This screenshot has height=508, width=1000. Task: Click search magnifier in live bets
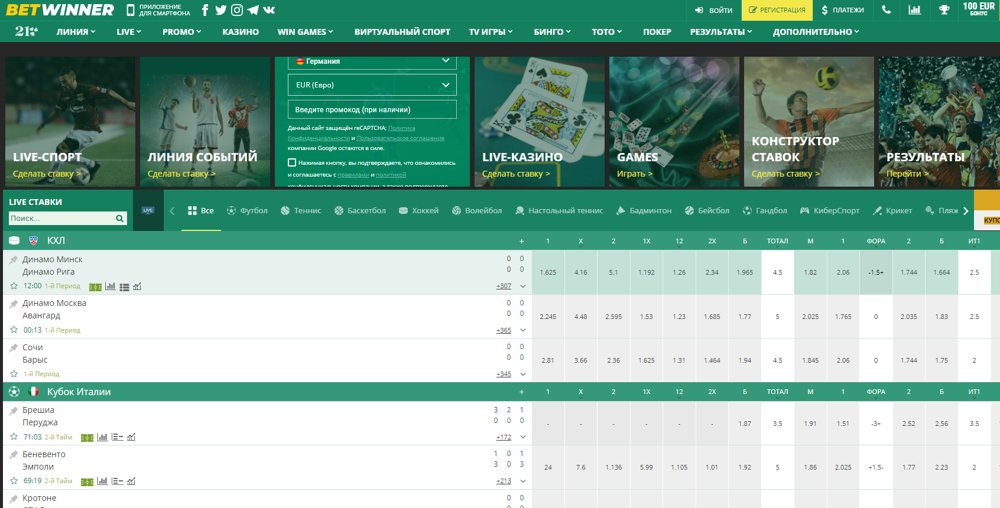pyautogui.click(x=119, y=219)
